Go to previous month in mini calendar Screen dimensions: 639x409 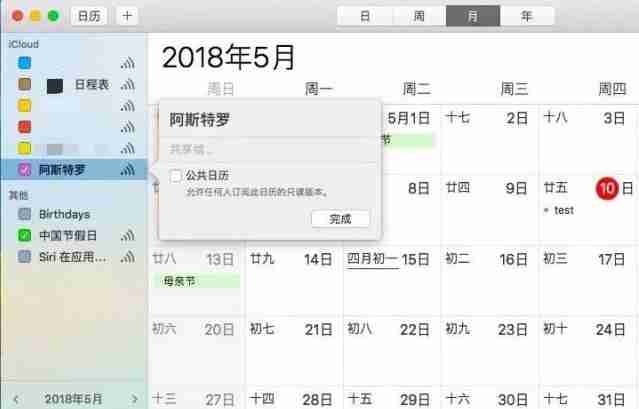[x=16, y=398]
